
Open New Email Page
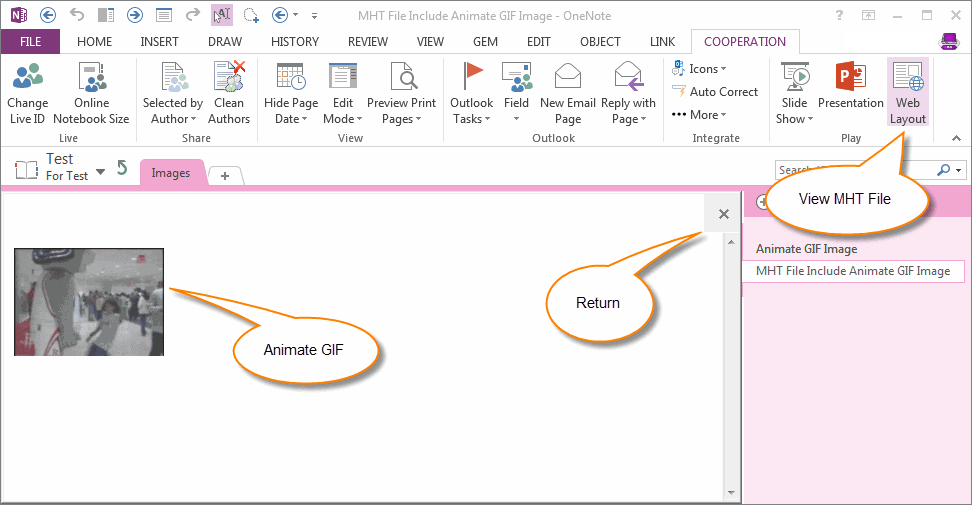point(567,78)
